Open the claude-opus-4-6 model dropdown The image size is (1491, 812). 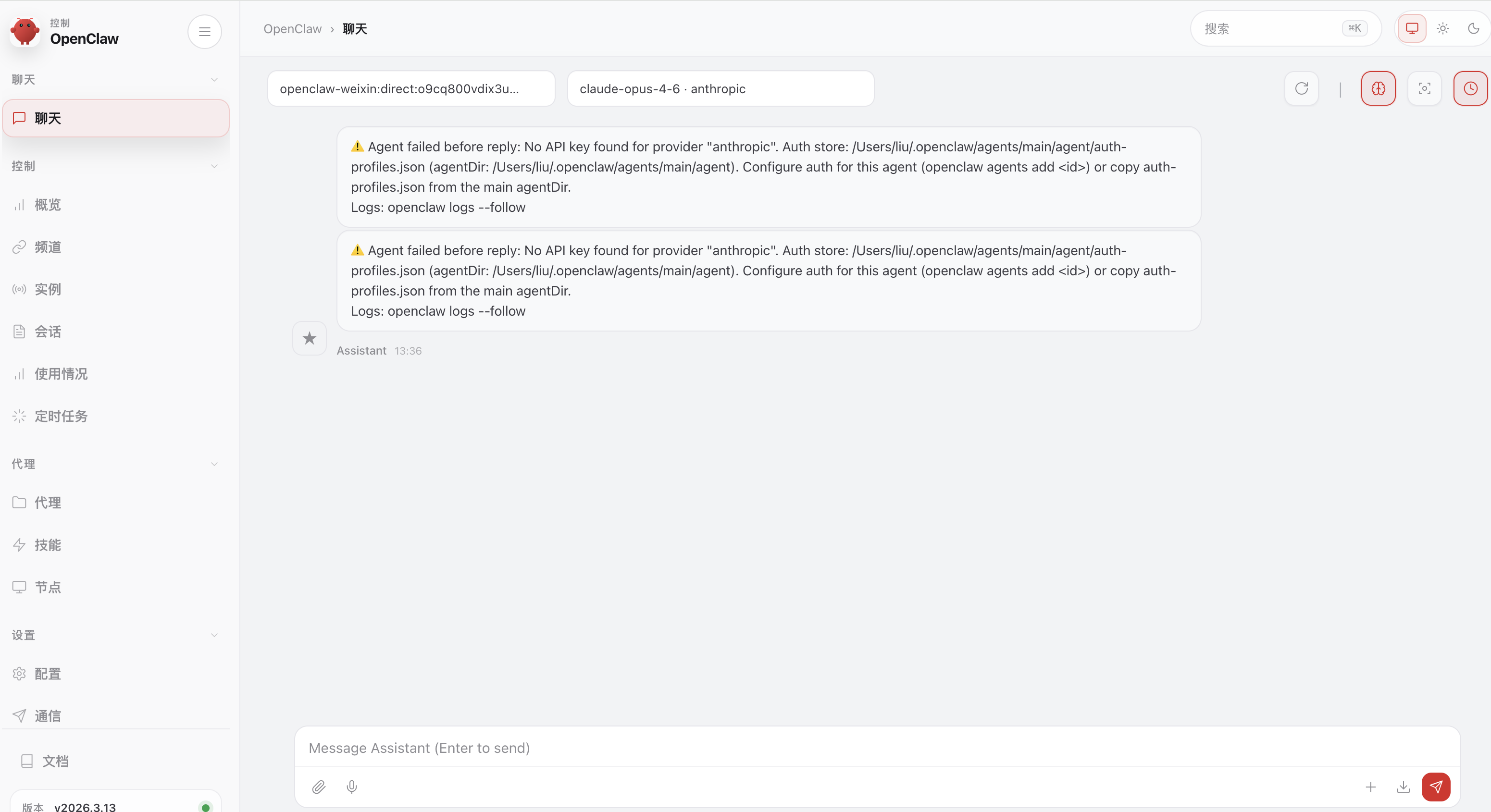720,88
